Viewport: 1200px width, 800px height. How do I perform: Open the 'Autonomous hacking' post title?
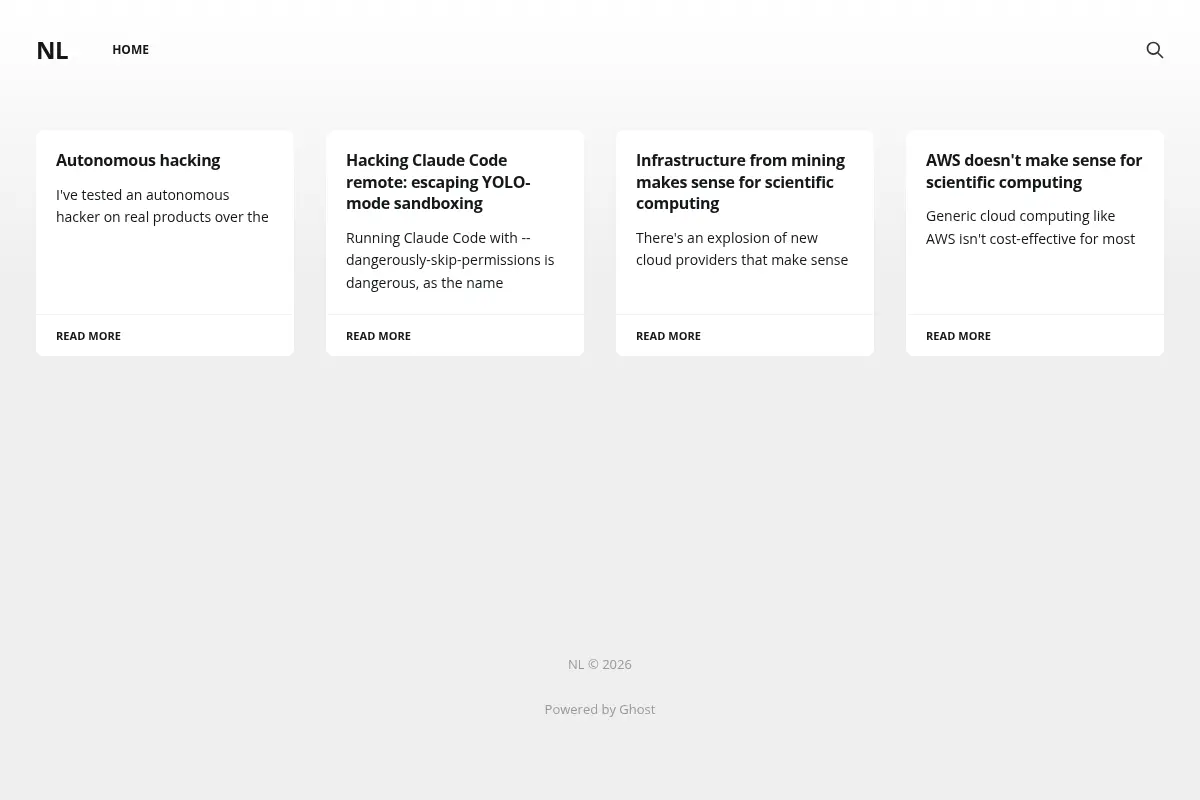[x=138, y=160]
